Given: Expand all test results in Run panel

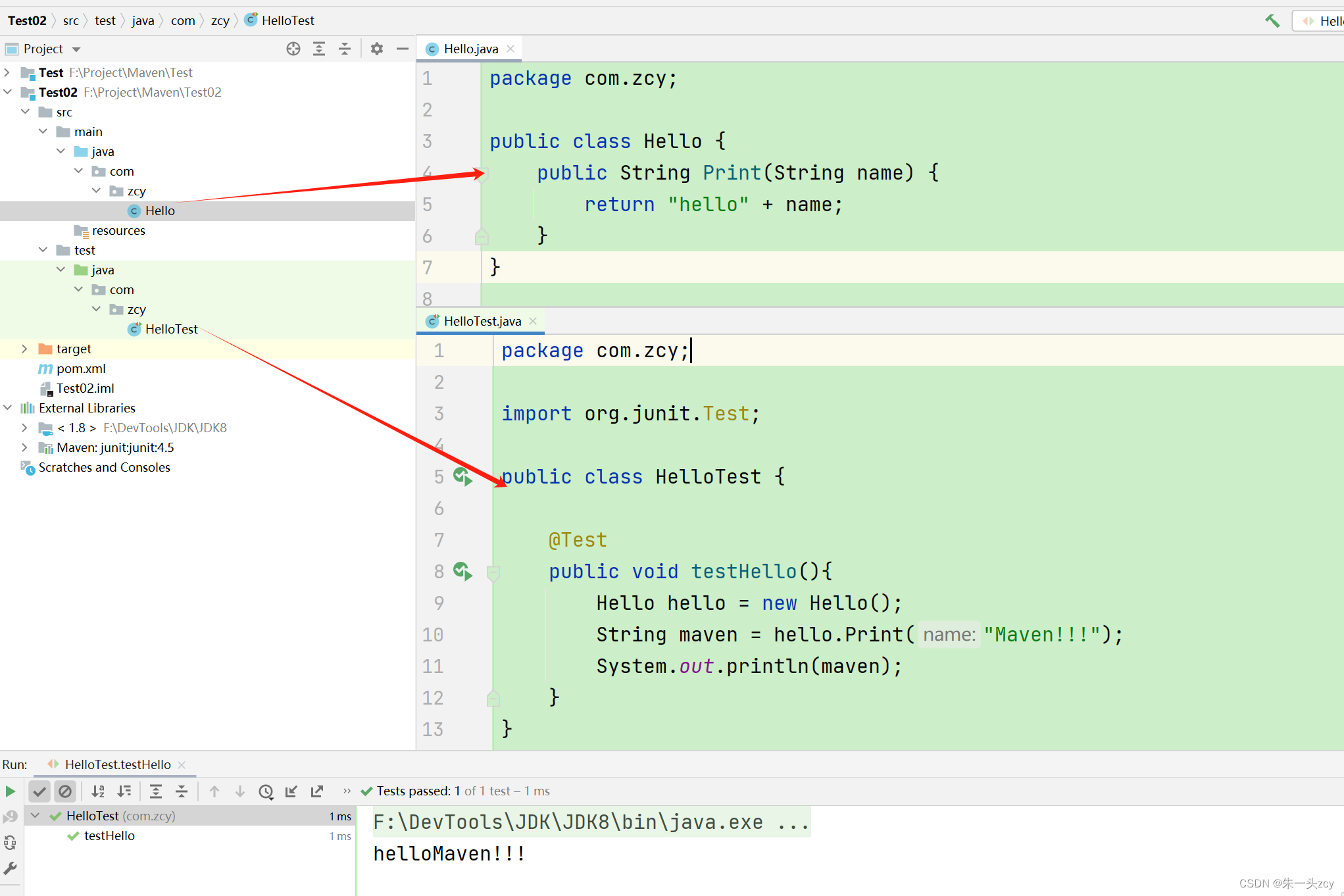Looking at the screenshot, I should (156, 791).
